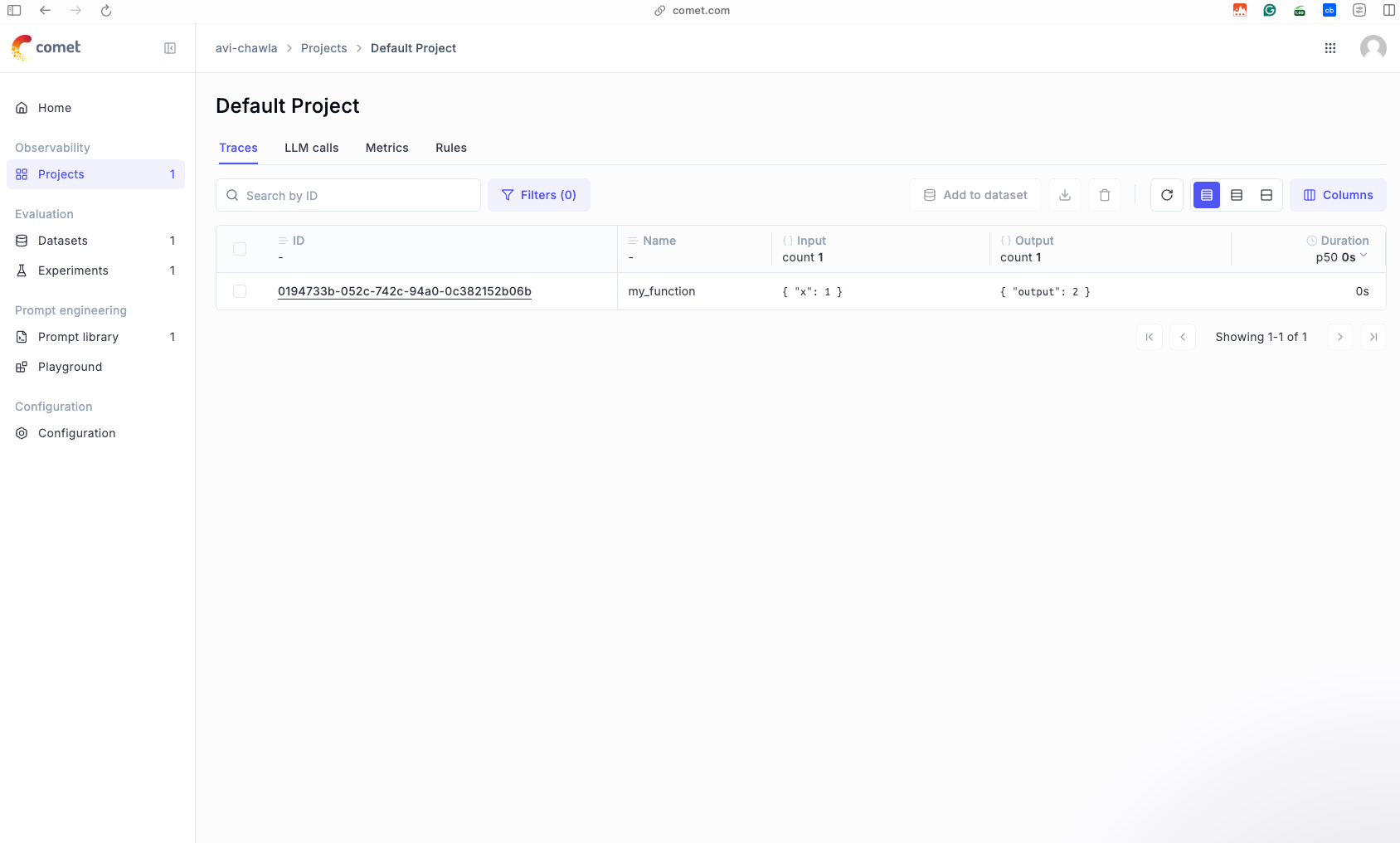The height and width of the screenshot is (843, 1400).
Task: Go to the first page
Action: pyautogui.click(x=1150, y=337)
